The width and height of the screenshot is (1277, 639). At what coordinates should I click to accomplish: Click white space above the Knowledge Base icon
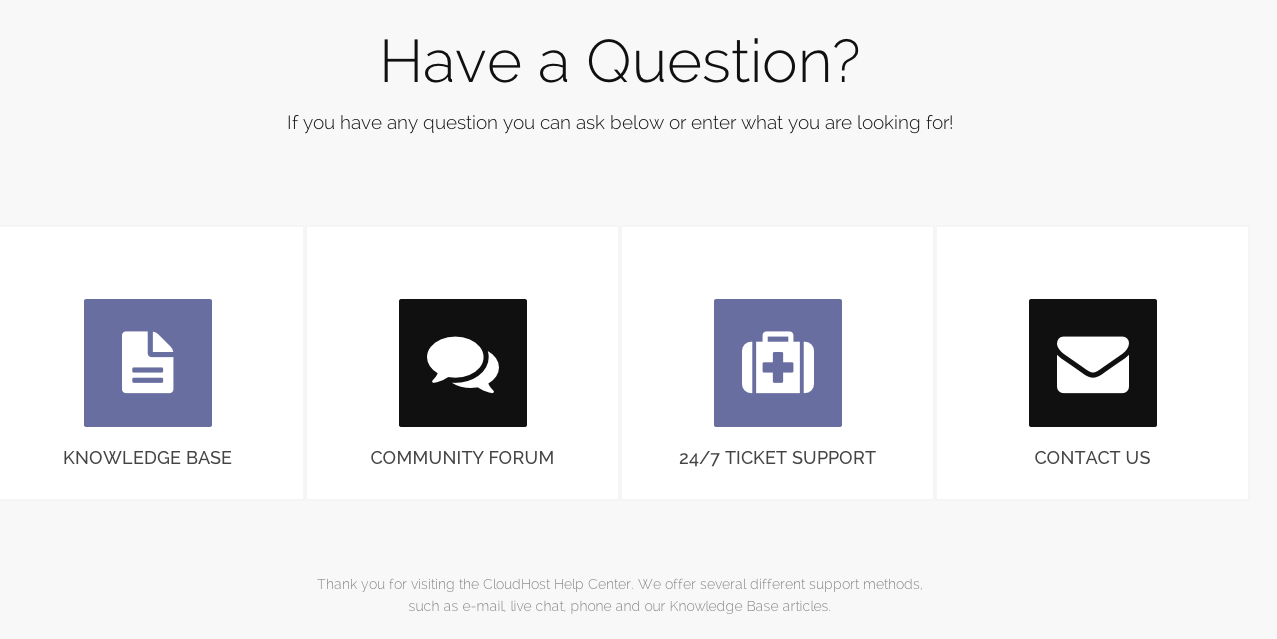[x=148, y=262]
